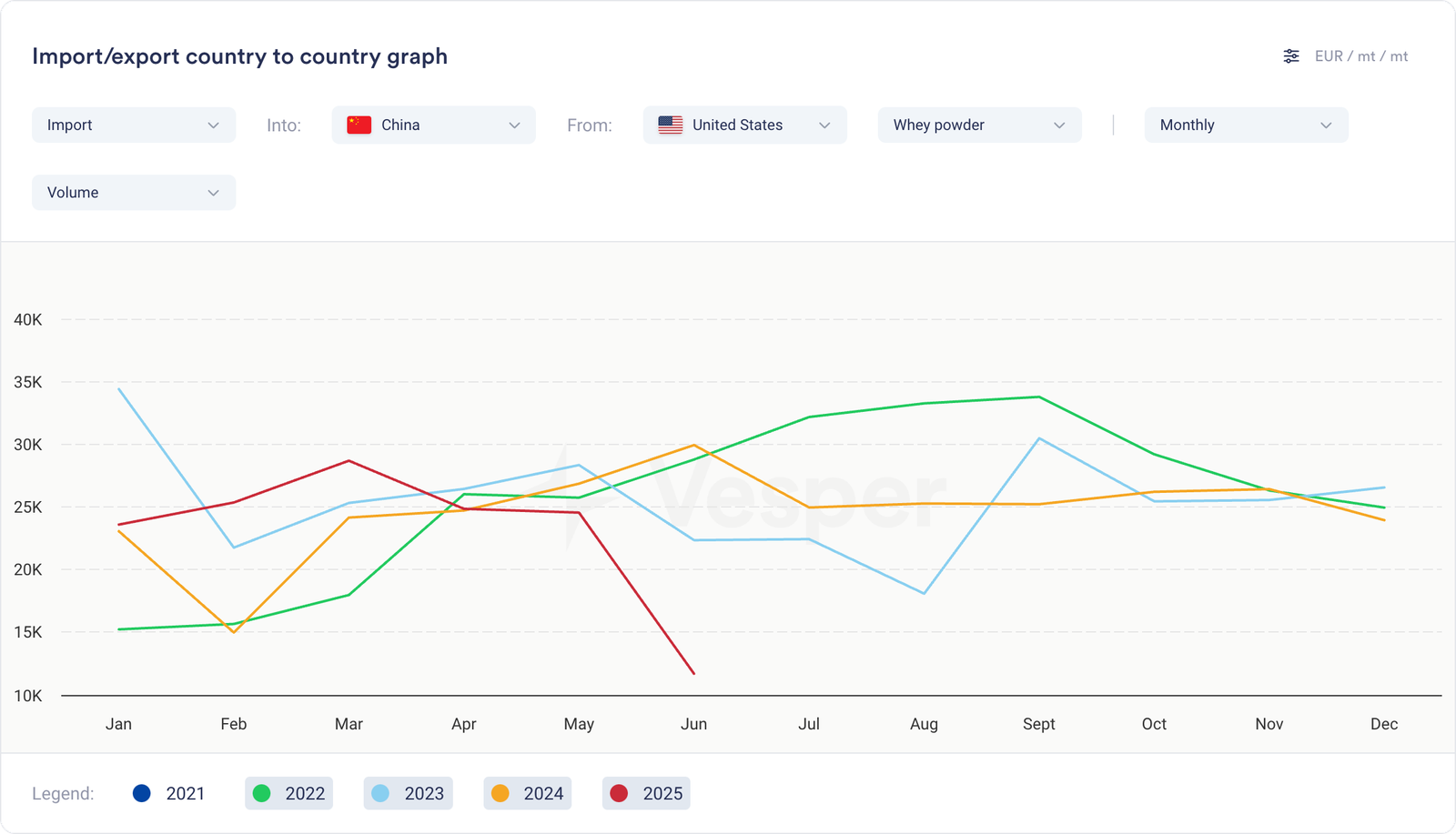
Task: Click the chevron in the Monthly dropdown
Action: pos(1326,126)
